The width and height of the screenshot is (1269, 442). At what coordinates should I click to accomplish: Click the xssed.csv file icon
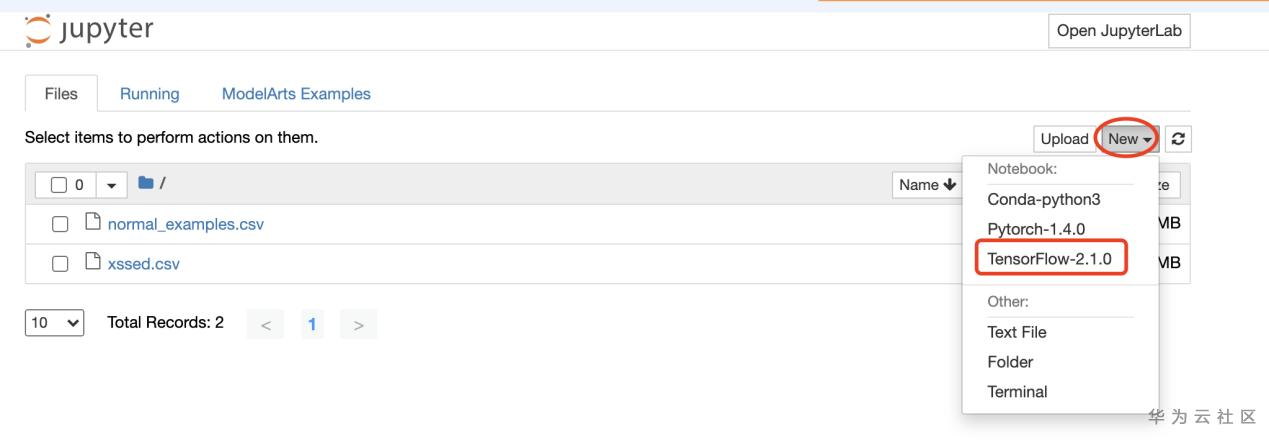pyautogui.click(x=93, y=264)
